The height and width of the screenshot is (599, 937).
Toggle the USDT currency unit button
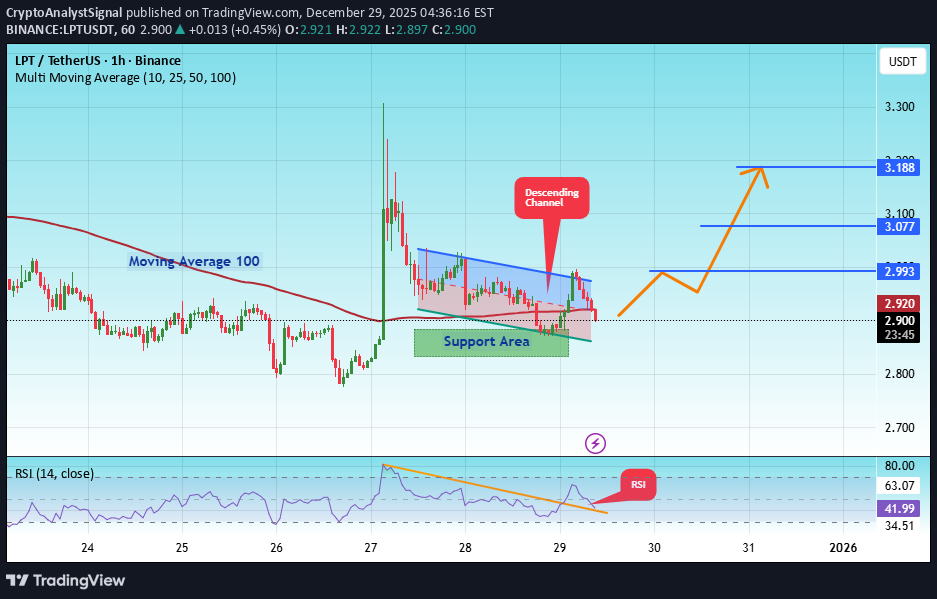(901, 61)
